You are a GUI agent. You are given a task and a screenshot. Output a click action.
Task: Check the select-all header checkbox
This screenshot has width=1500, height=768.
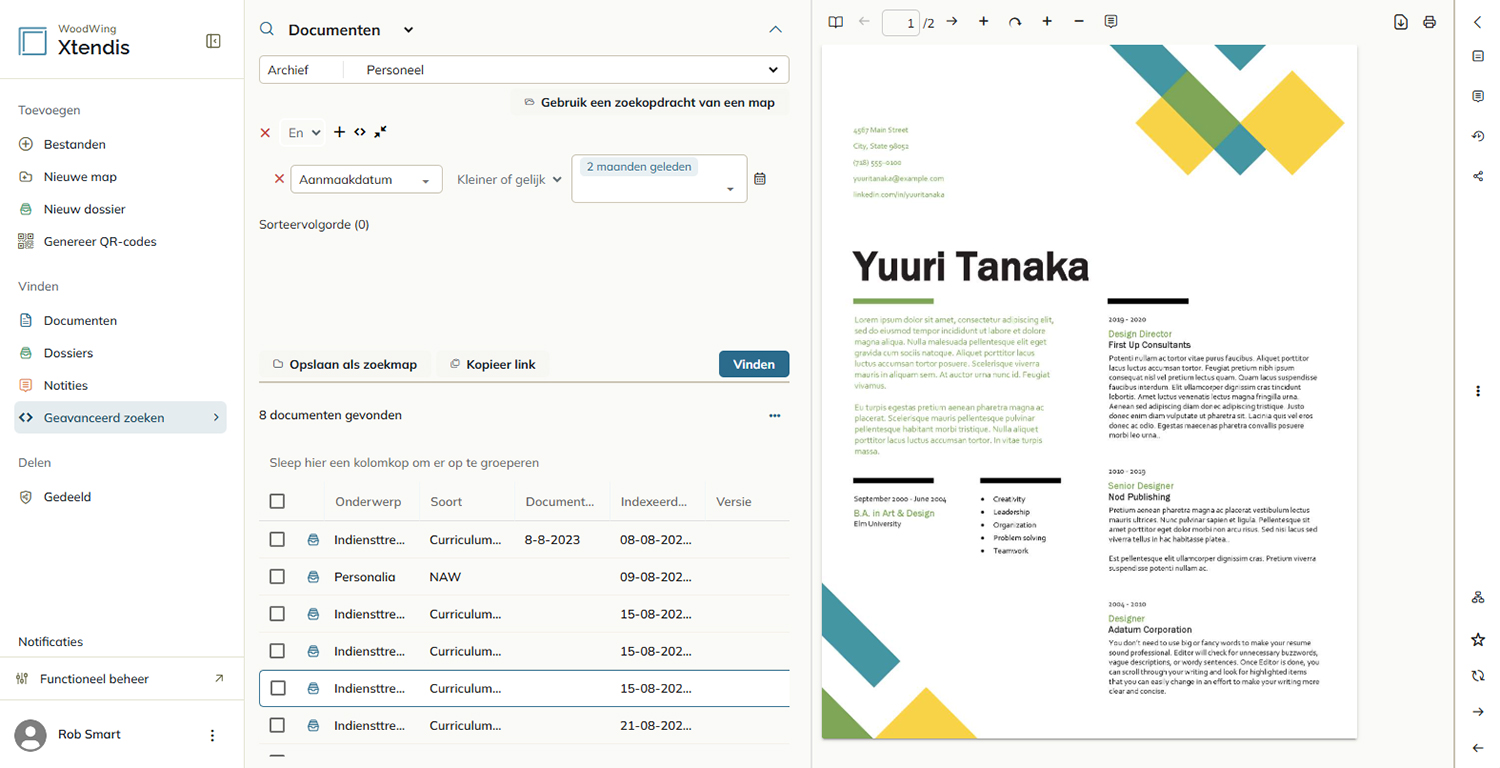(277, 501)
